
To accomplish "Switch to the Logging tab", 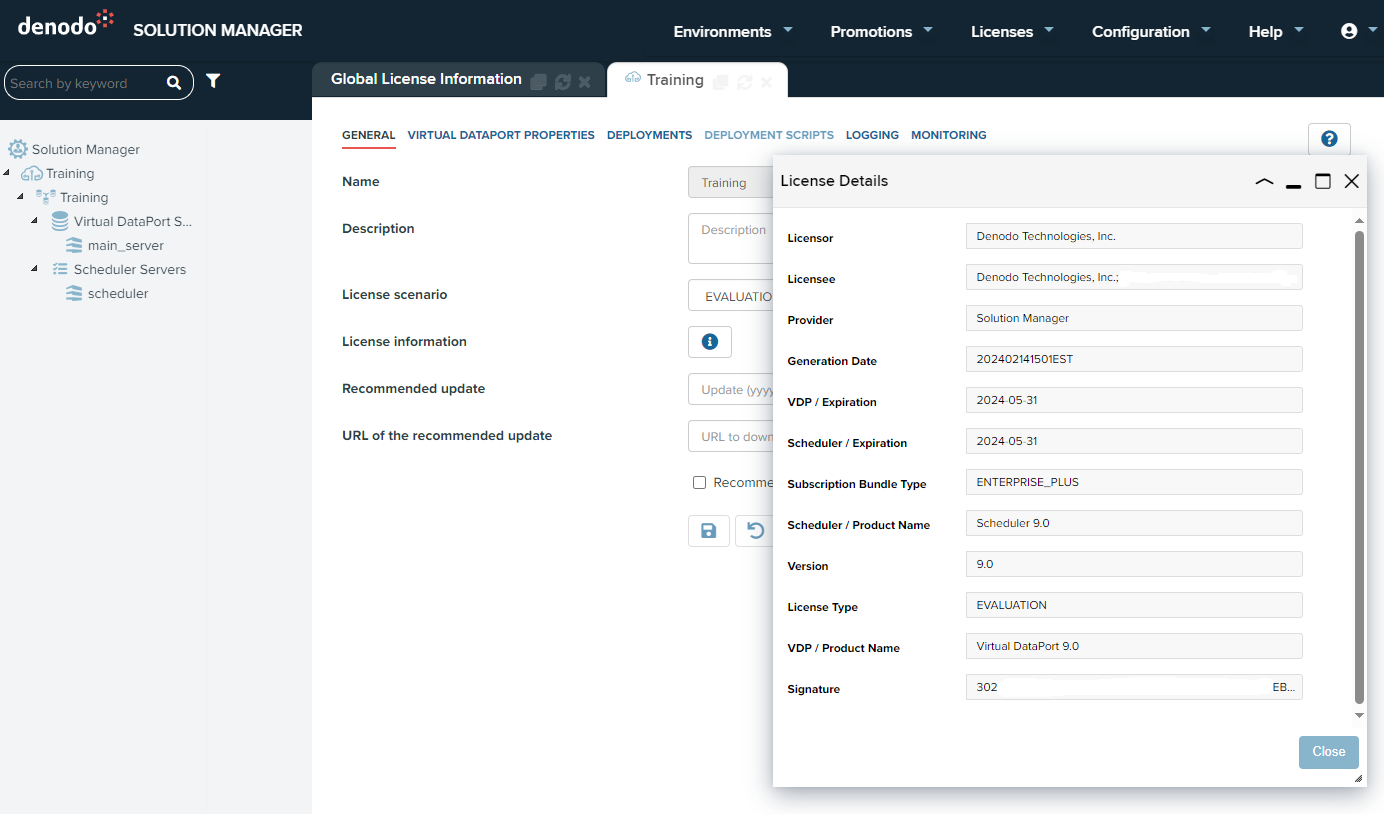I will click(872, 135).
